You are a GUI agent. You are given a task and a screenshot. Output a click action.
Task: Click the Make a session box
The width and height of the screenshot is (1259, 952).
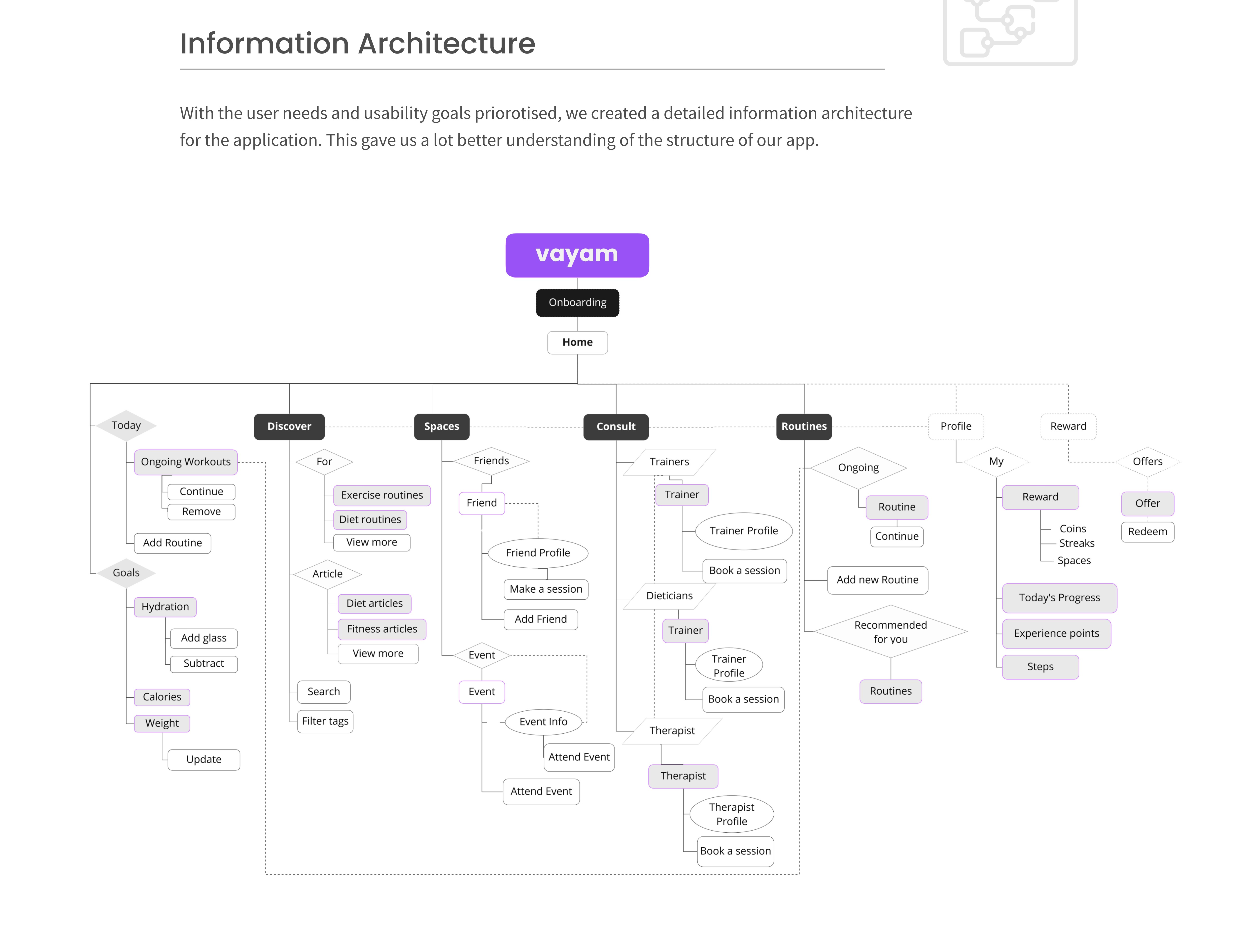pyautogui.click(x=546, y=589)
